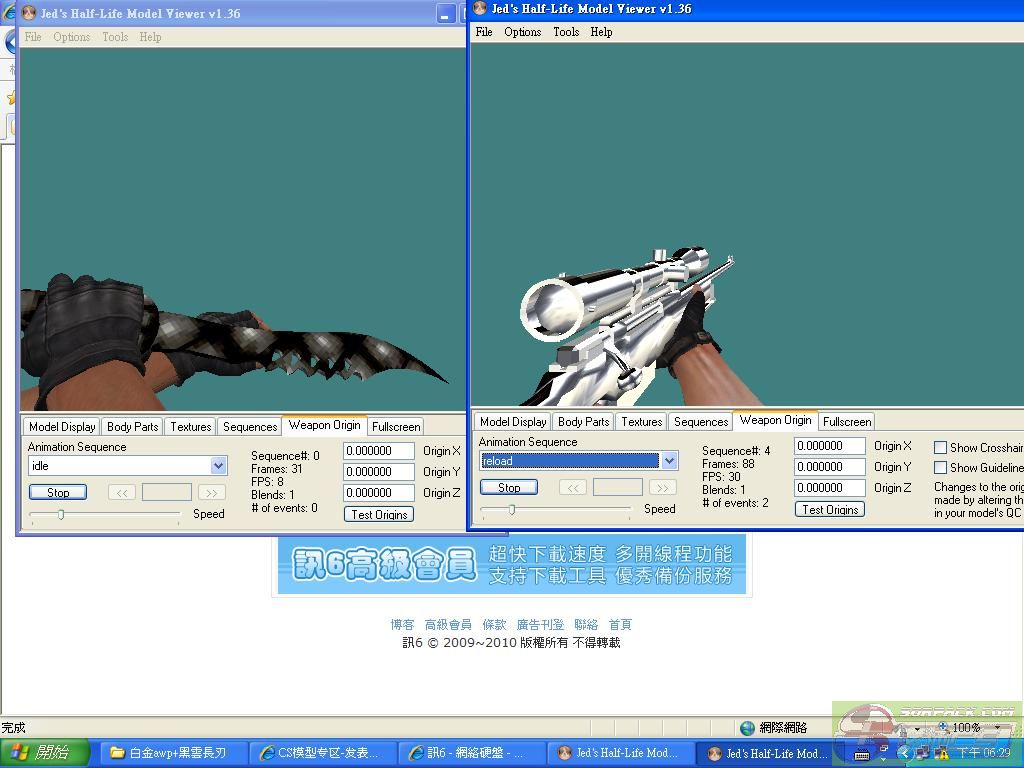Stop the reload animation in right window
Image resolution: width=1024 pixels, height=768 pixels.
(x=509, y=487)
